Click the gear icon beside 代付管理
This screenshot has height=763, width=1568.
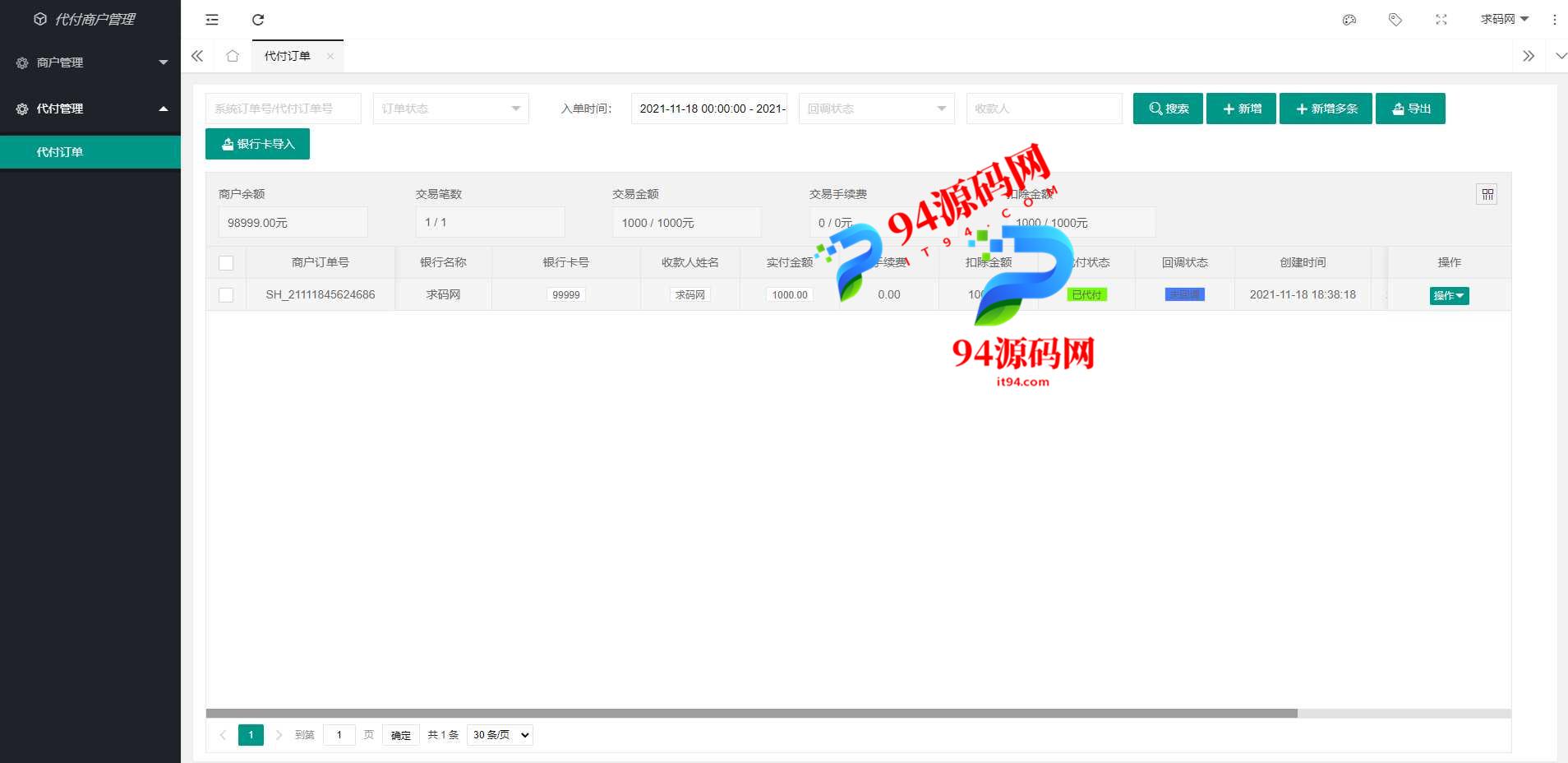(x=22, y=109)
